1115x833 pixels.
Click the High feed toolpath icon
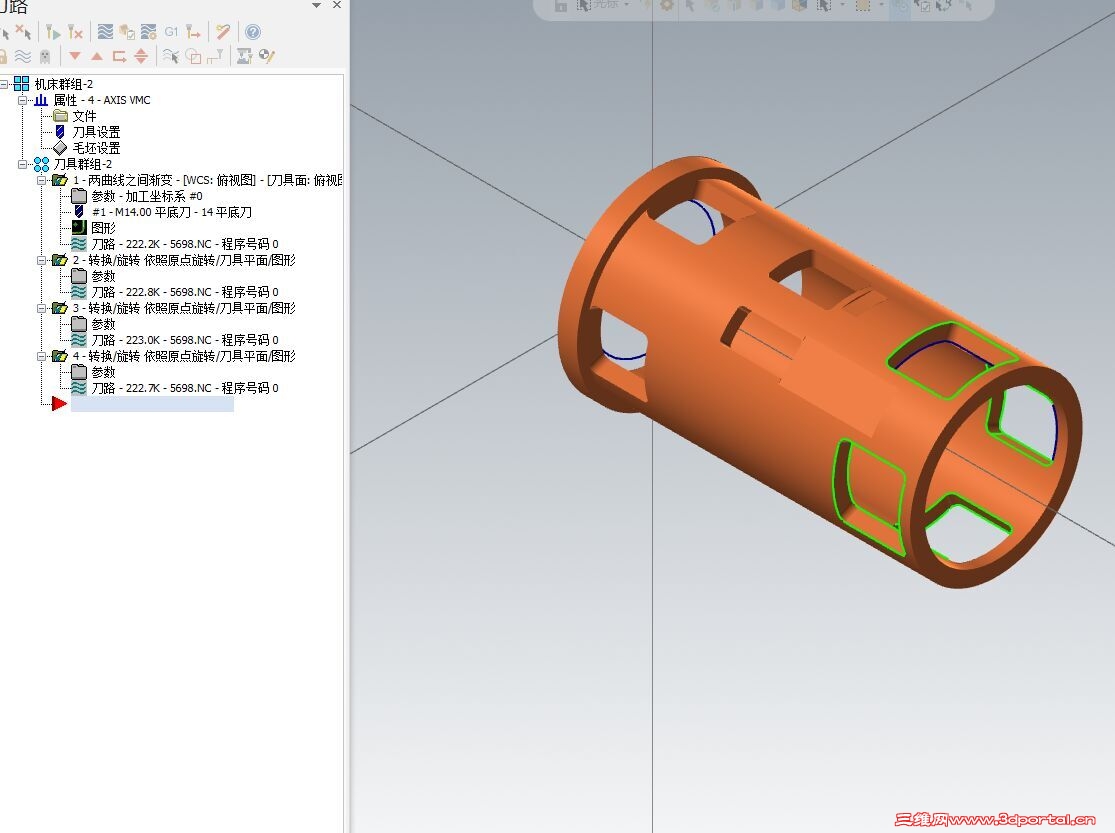coord(193,32)
